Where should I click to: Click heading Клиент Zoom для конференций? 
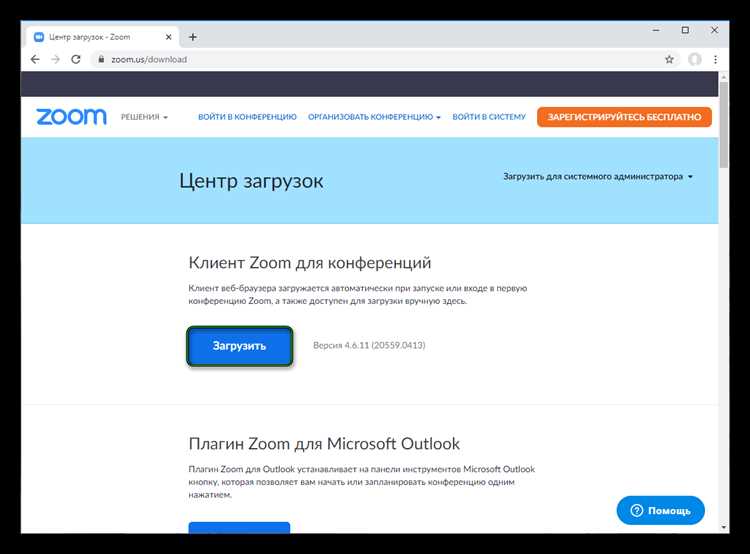pos(310,263)
